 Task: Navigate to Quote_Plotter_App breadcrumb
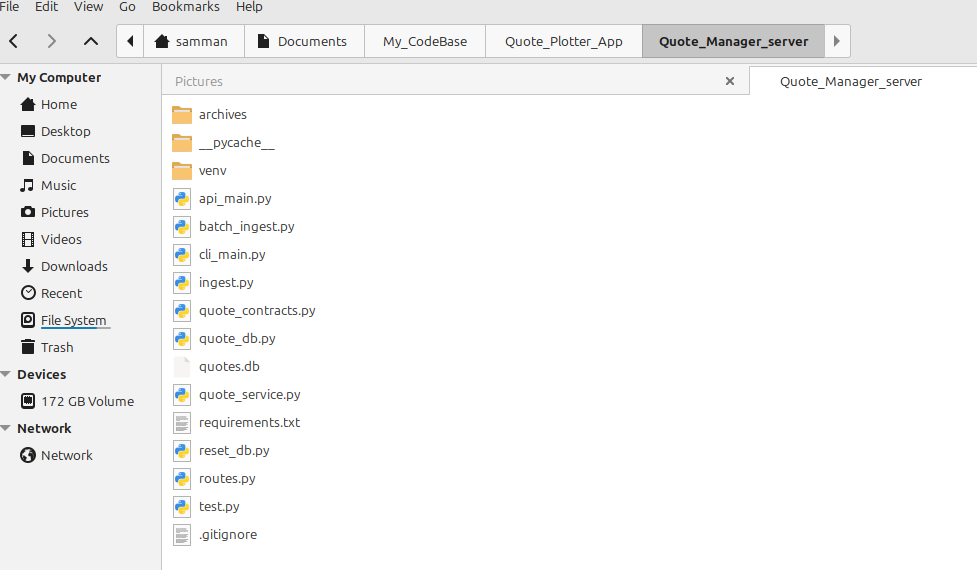563,42
